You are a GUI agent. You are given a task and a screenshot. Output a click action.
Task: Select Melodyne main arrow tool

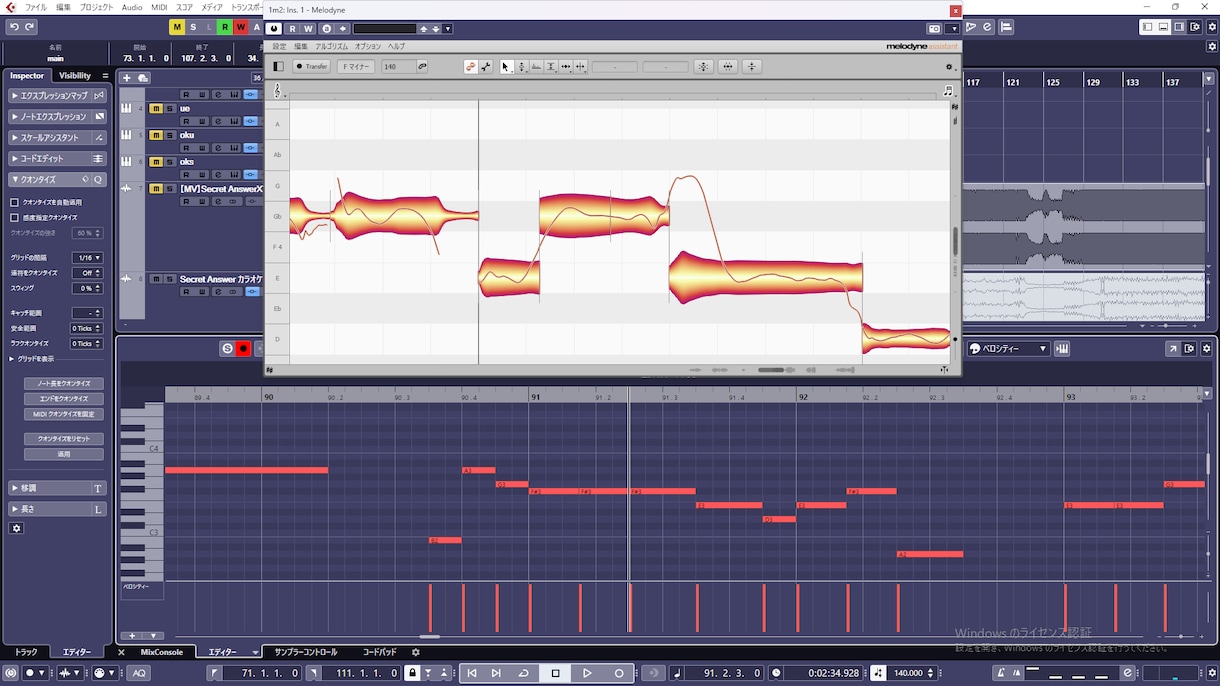point(506,67)
